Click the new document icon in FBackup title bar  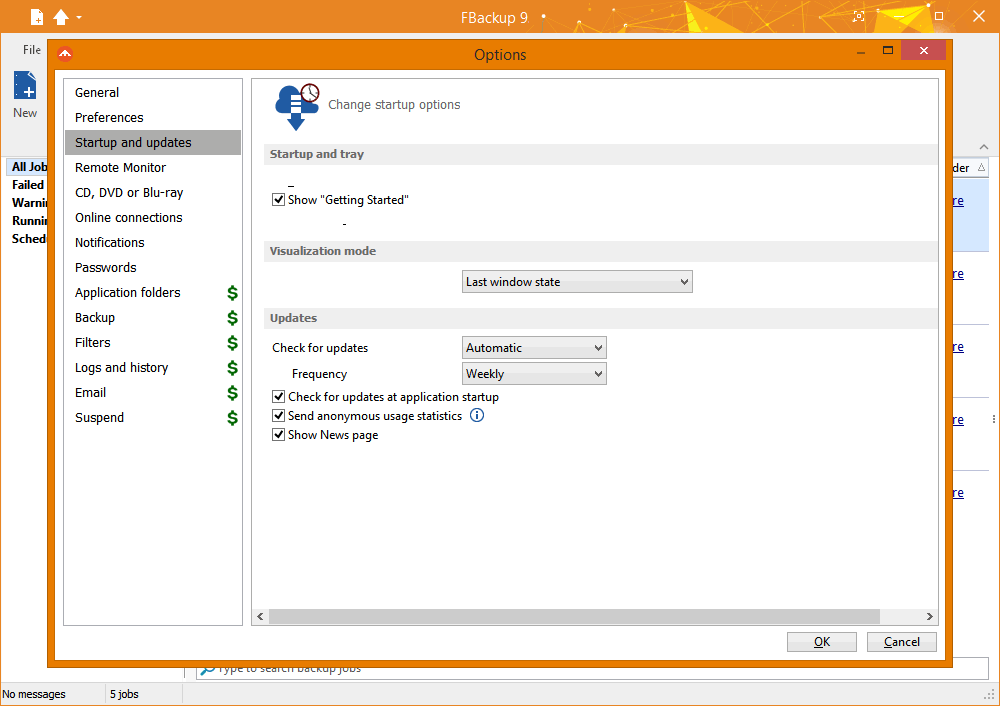pos(37,17)
